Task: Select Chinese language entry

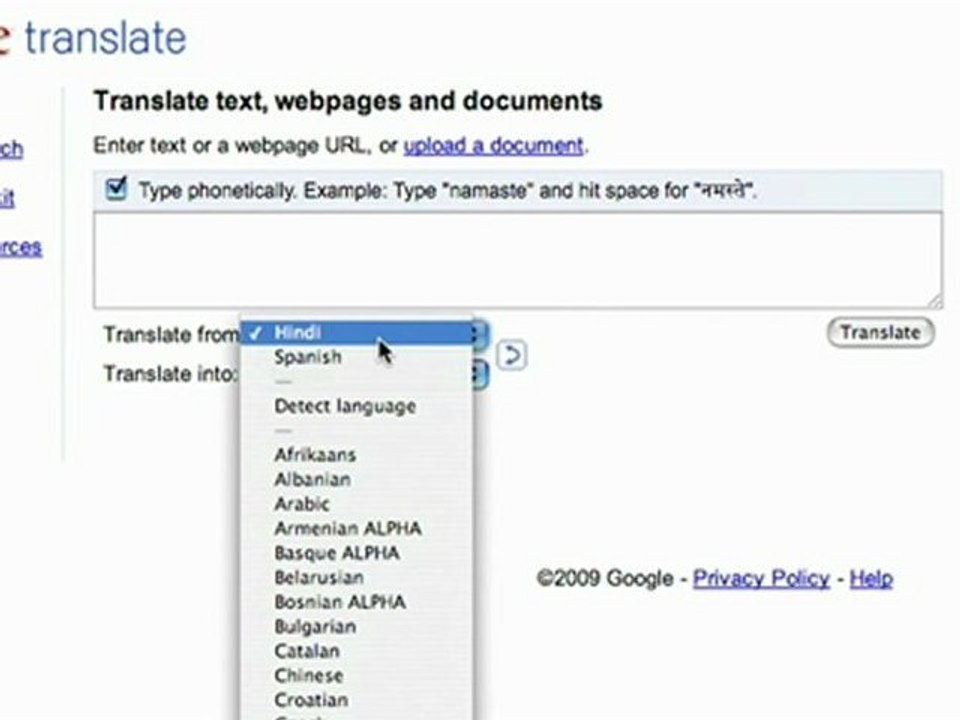Action: click(357, 675)
